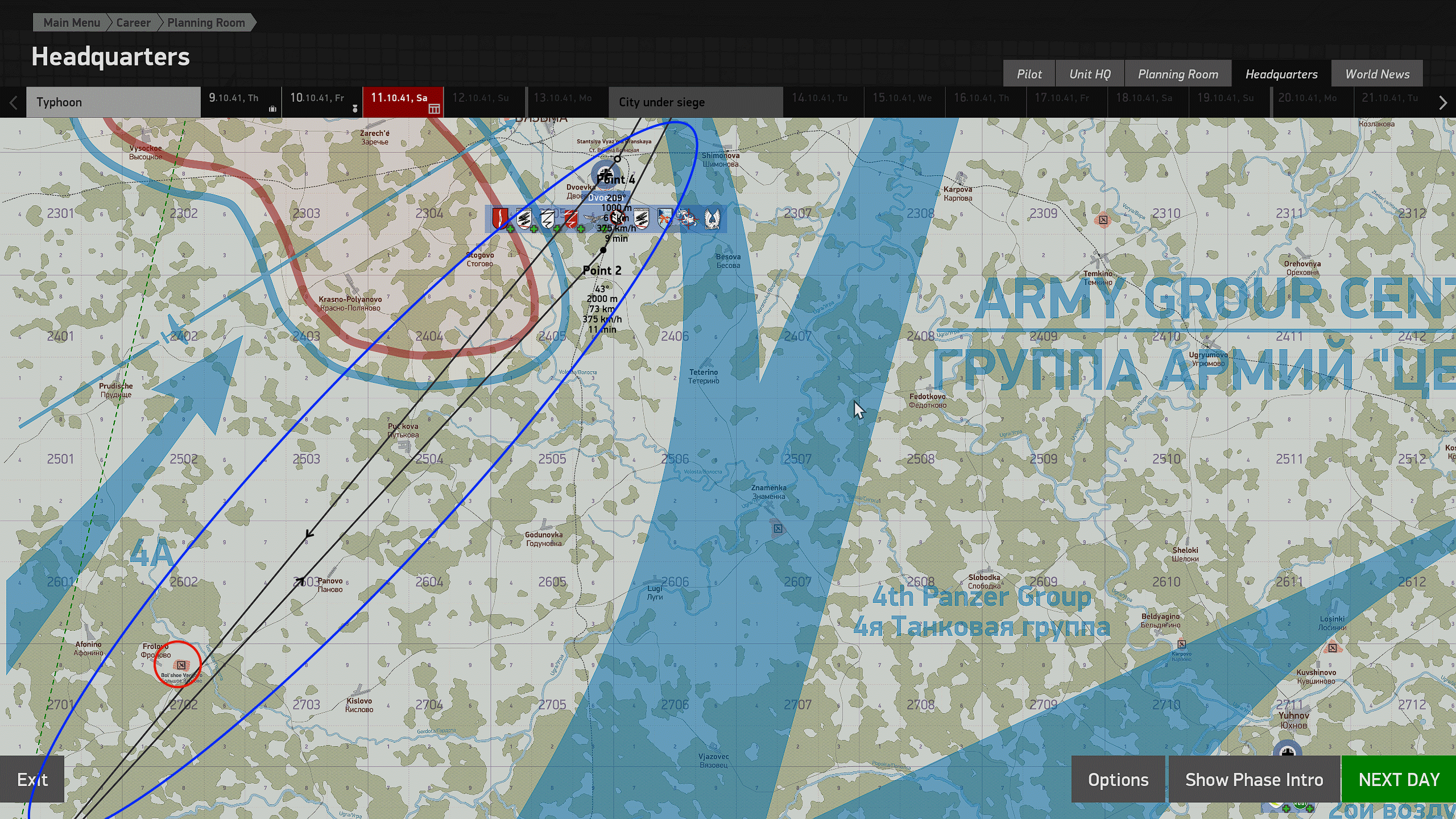
Task: Click the Exit button
Action: [x=32, y=779]
